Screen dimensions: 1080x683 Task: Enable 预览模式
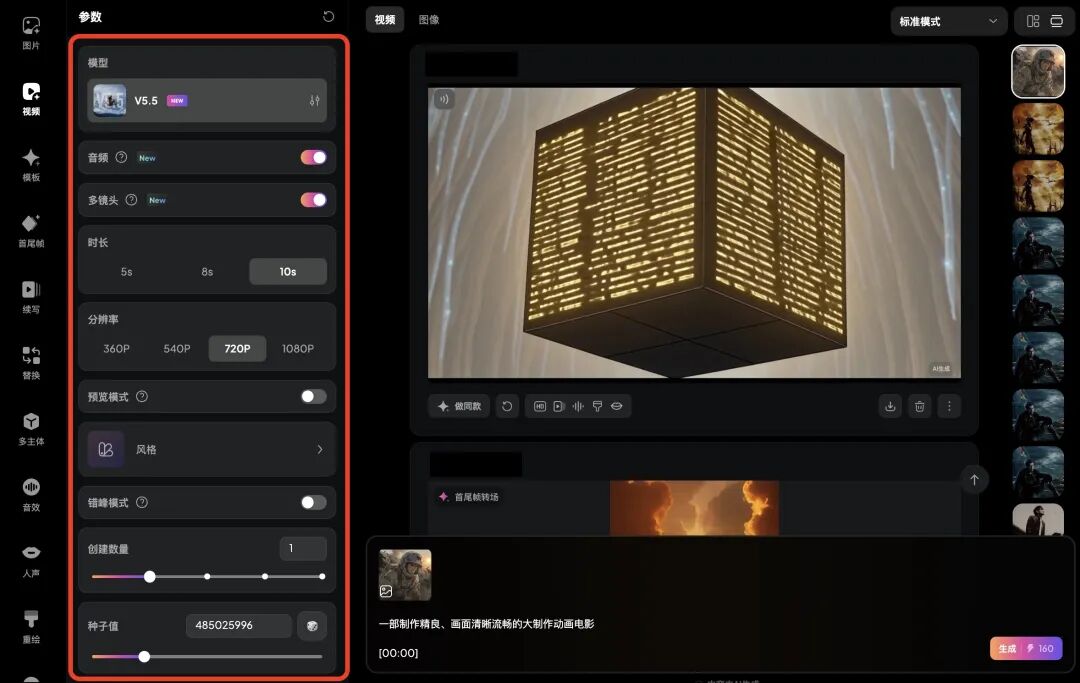coord(313,396)
